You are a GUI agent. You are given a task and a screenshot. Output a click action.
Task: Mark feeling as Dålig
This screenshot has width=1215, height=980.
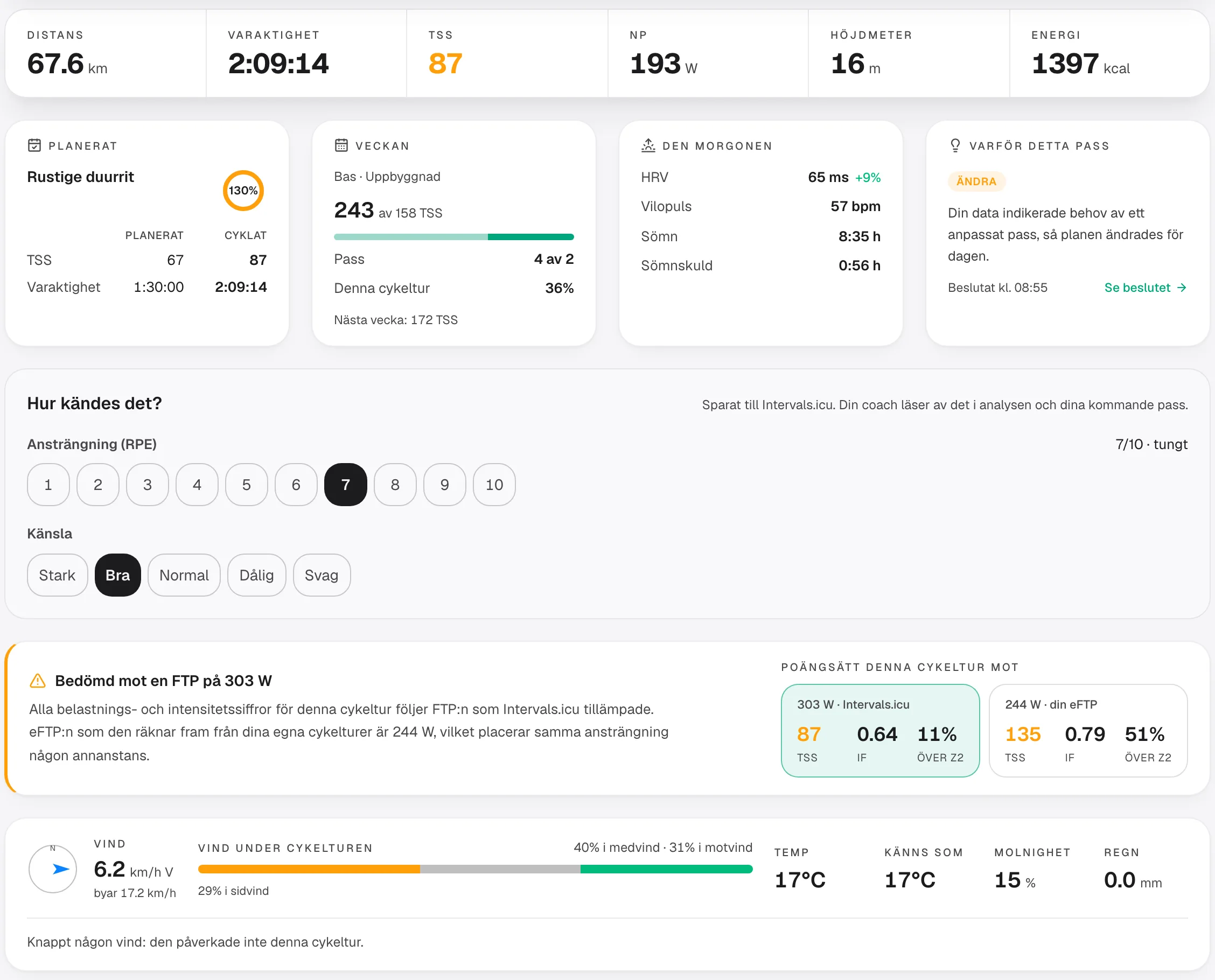tap(257, 575)
